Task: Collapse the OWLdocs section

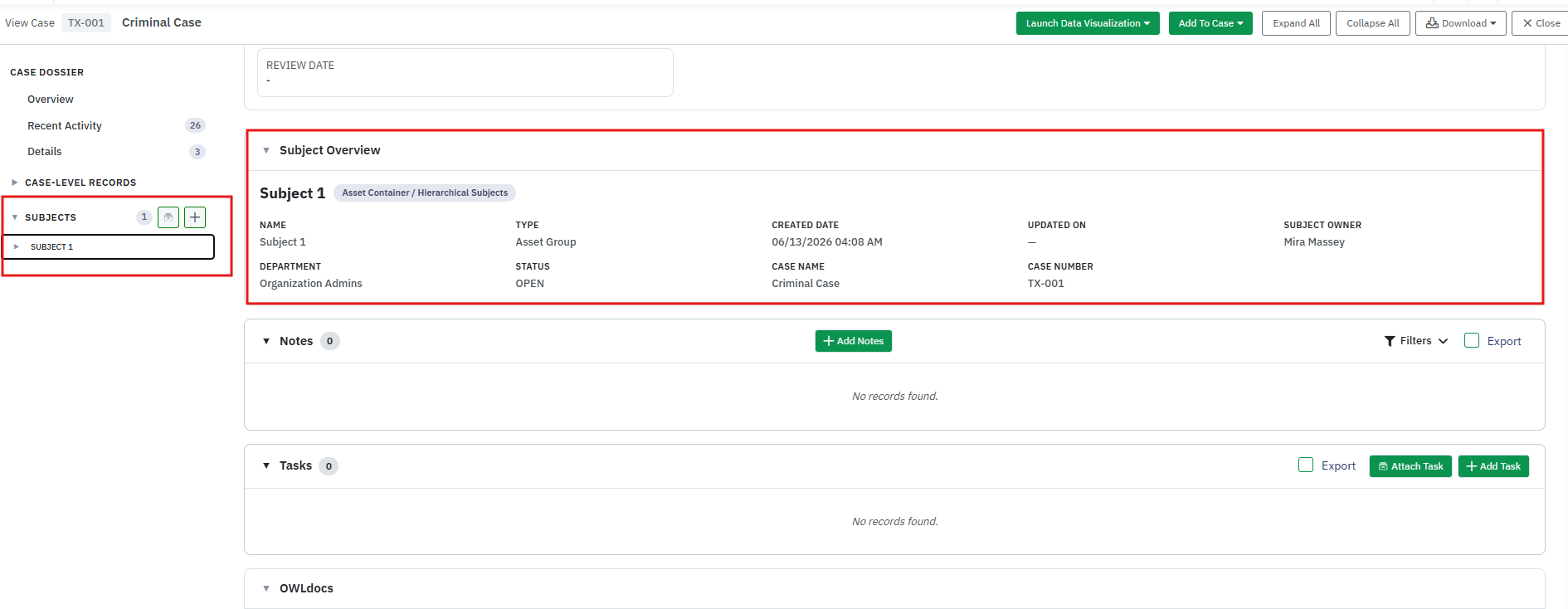Action: coord(266,588)
